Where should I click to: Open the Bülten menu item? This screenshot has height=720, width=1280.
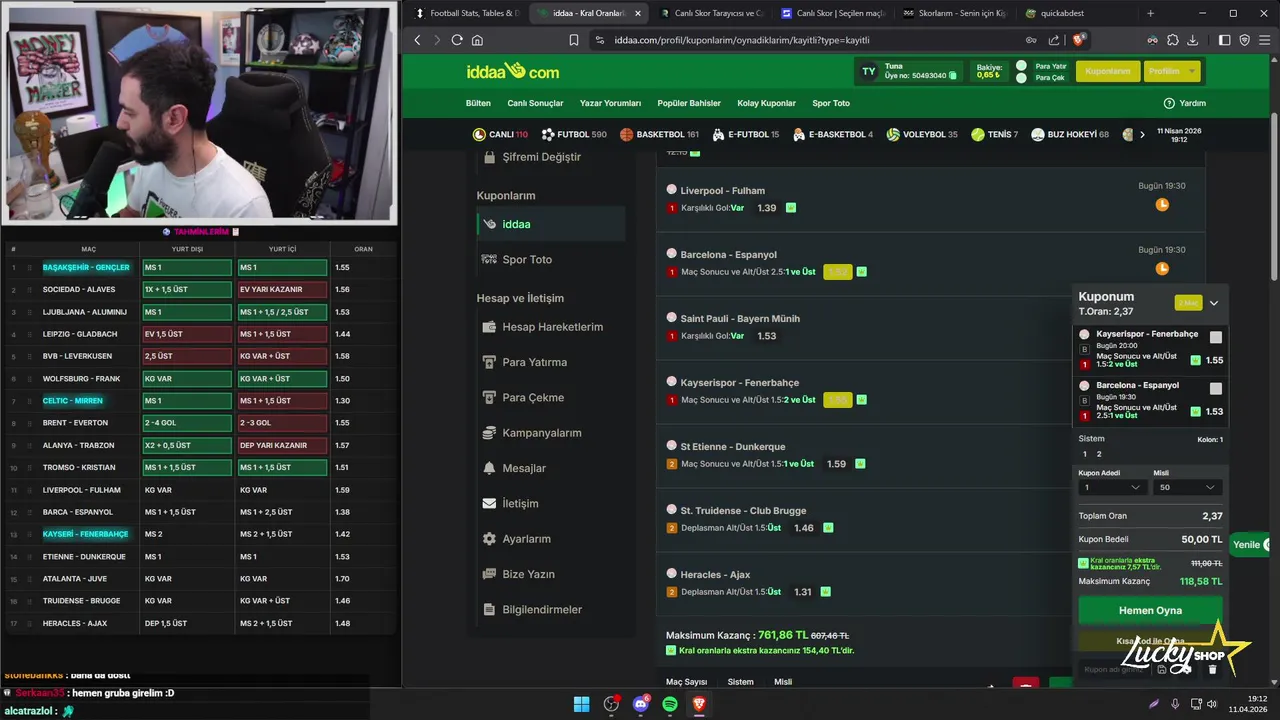pyautogui.click(x=478, y=103)
